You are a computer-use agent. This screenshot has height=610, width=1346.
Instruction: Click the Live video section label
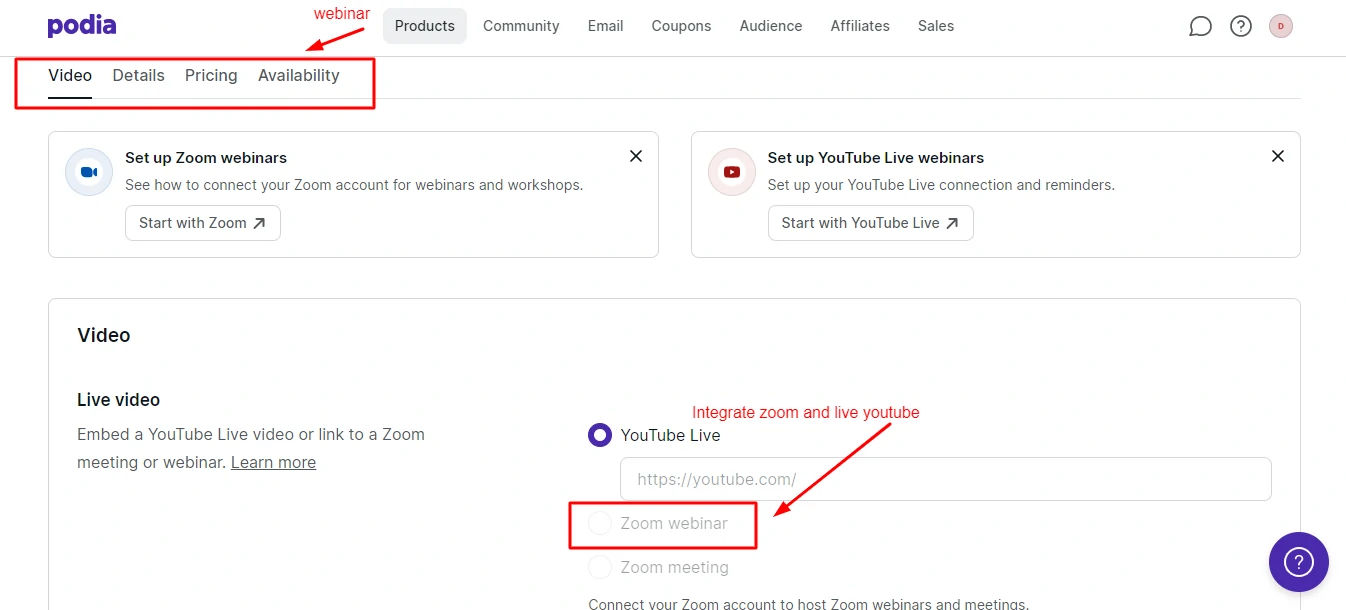(x=118, y=400)
